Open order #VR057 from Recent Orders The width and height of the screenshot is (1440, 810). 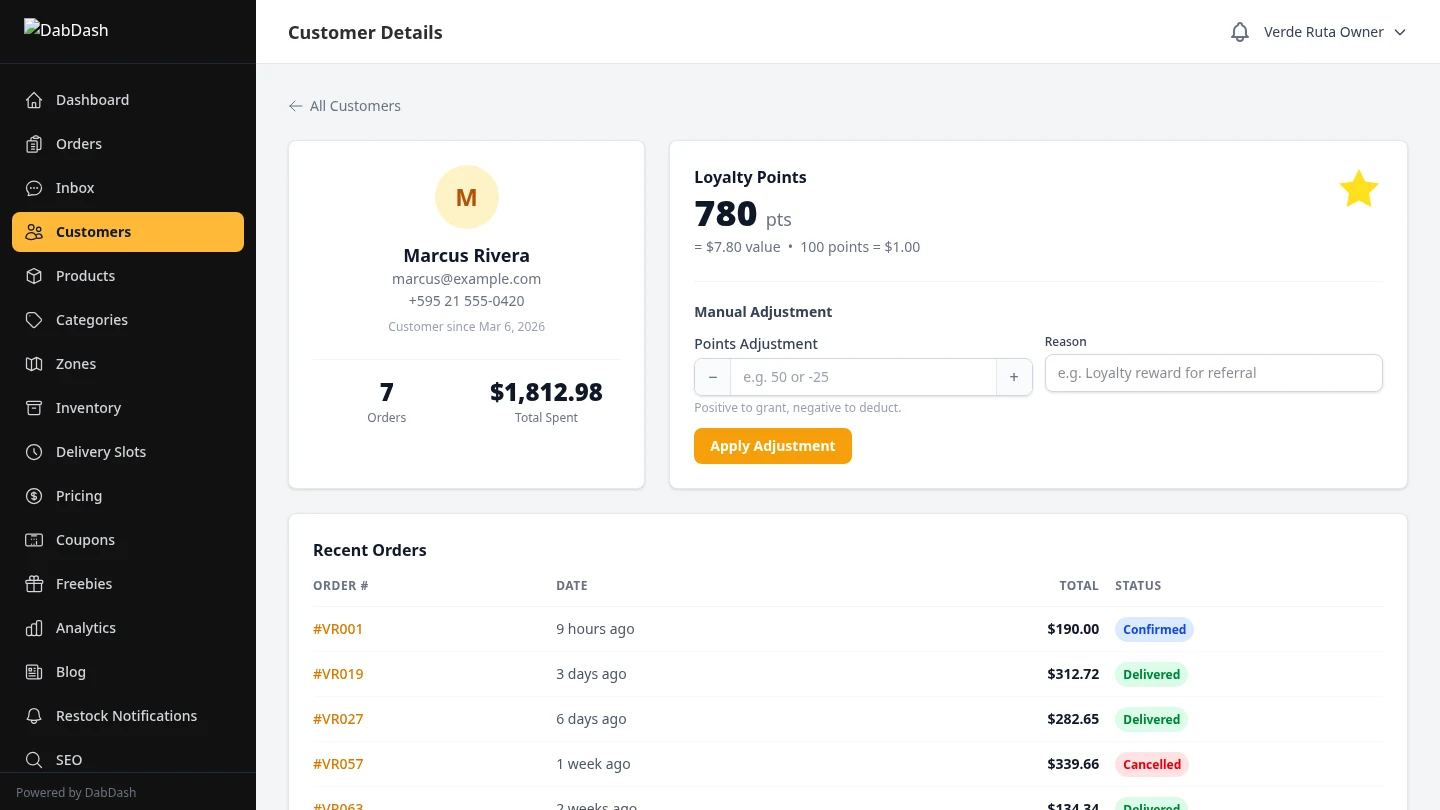338,763
